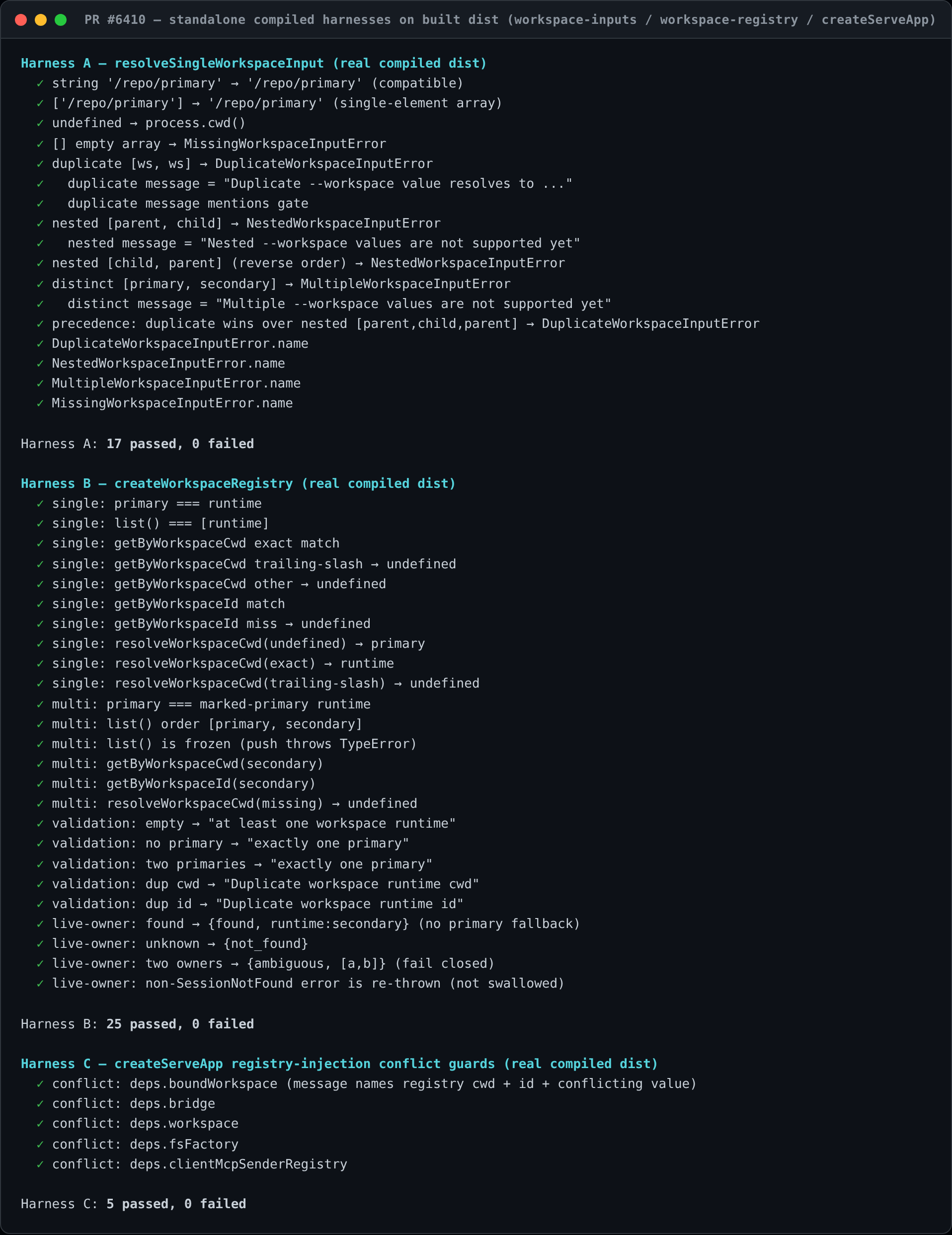Click the checkmark next to 'conflict: deps.bridge'
The height and width of the screenshot is (1235, 952).
pyautogui.click(x=40, y=1104)
